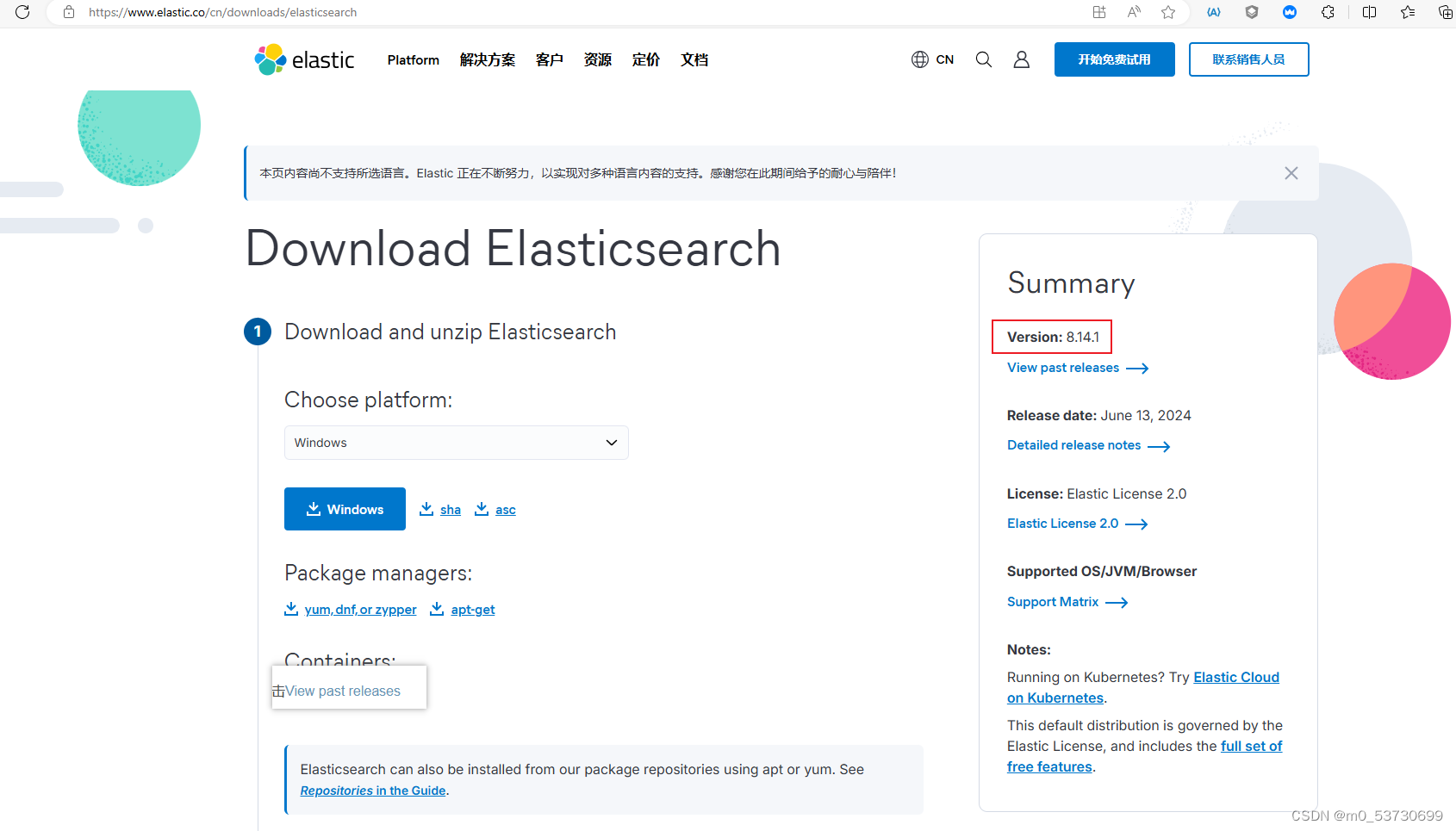The image size is (1456, 831).
Task: Click the blue round extension icon
Action: pyautogui.click(x=1290, y=12)
